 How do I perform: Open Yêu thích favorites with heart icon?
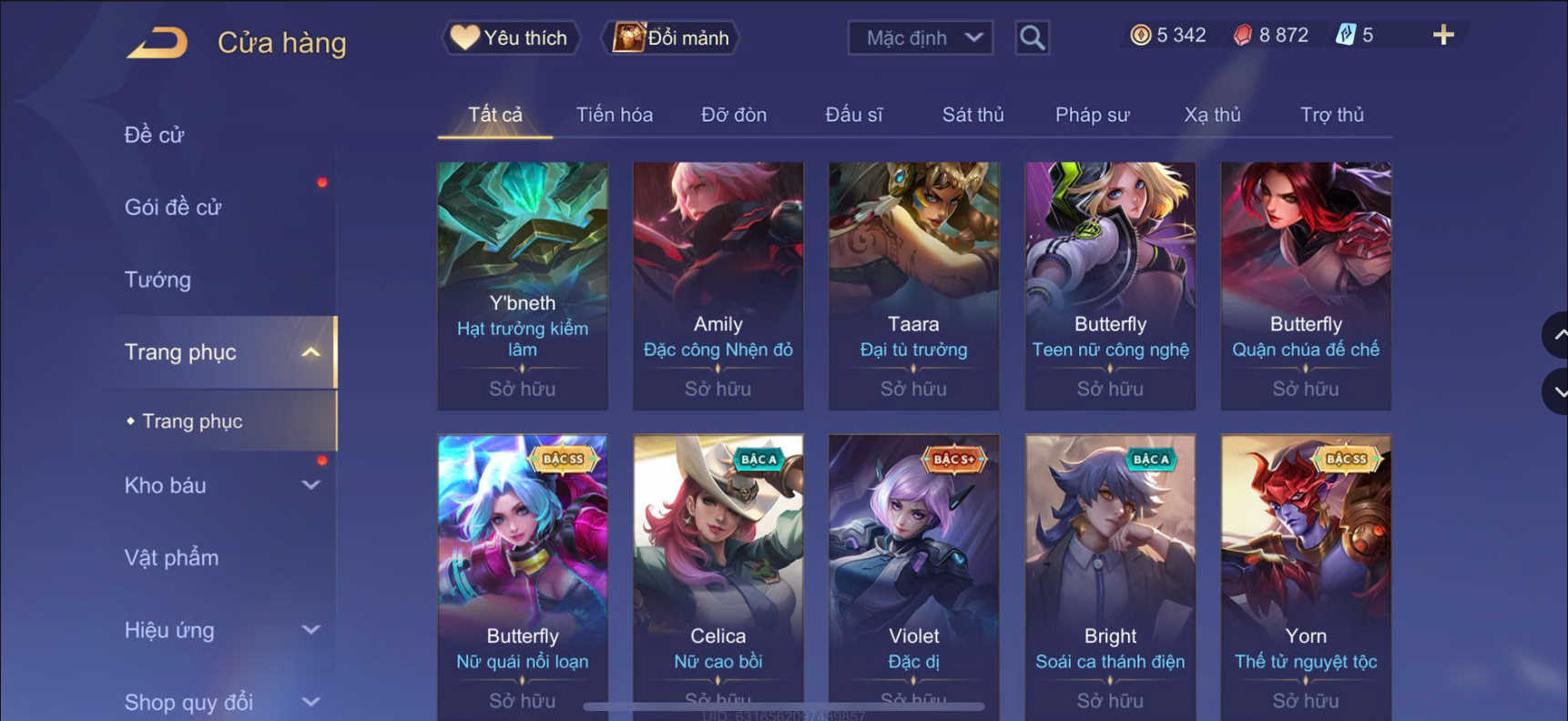pyautogui.click(x=511, y=37)
